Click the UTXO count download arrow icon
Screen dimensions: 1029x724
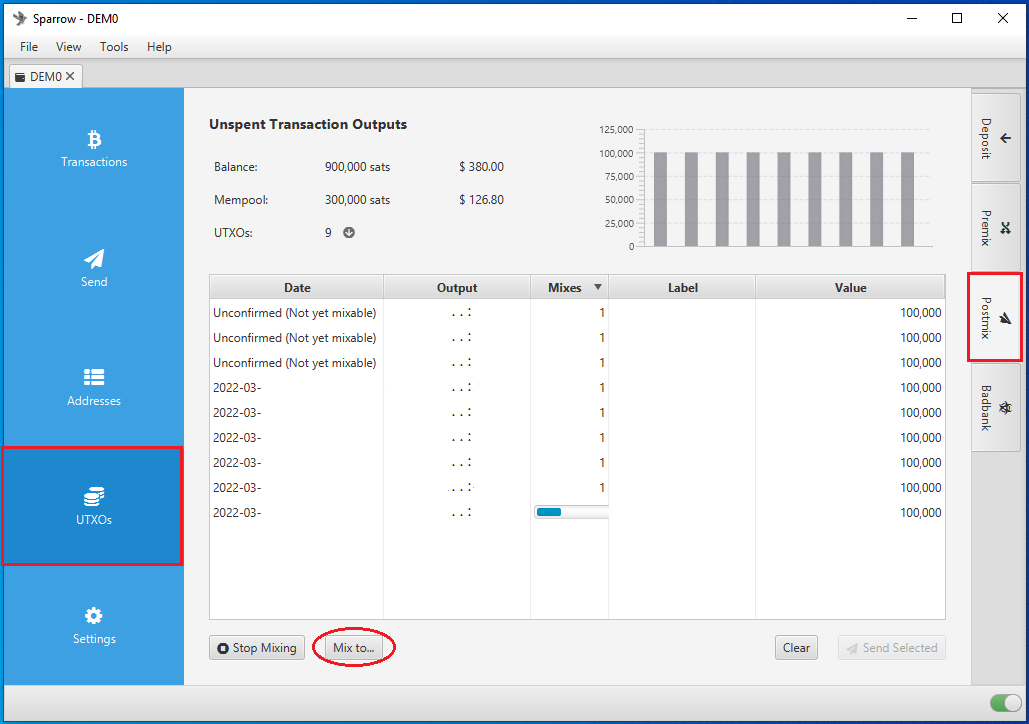click(x=349, y=232)
